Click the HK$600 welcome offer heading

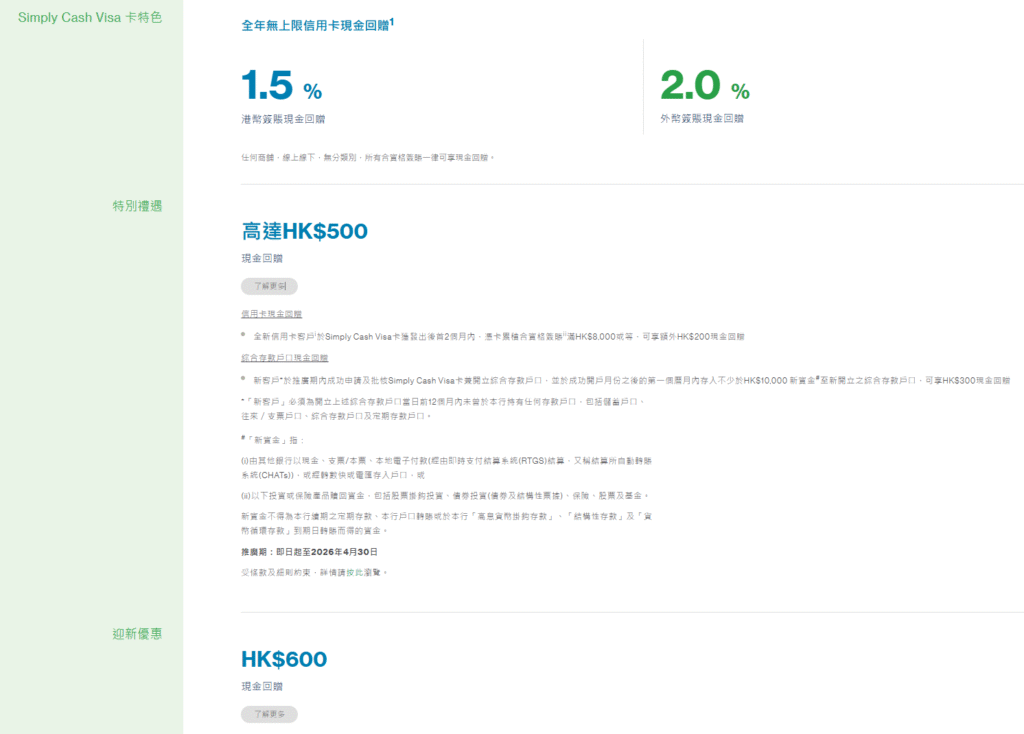[x=284, y=660]
